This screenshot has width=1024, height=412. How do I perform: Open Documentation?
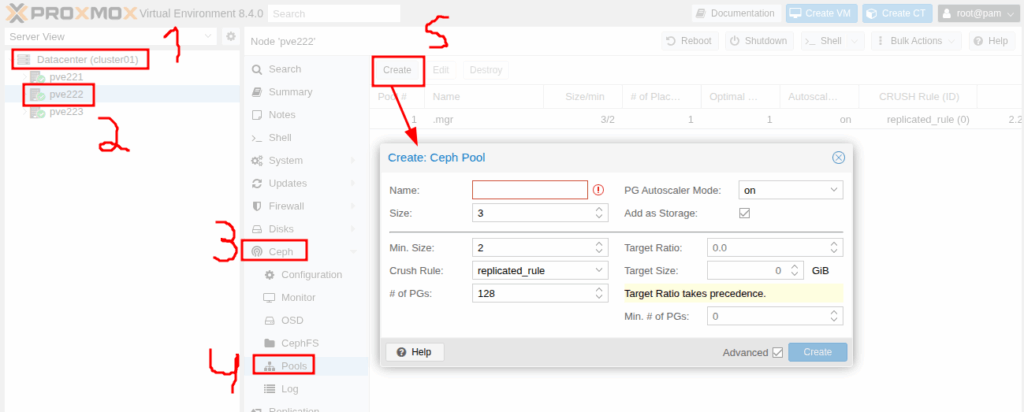point(736,13)
